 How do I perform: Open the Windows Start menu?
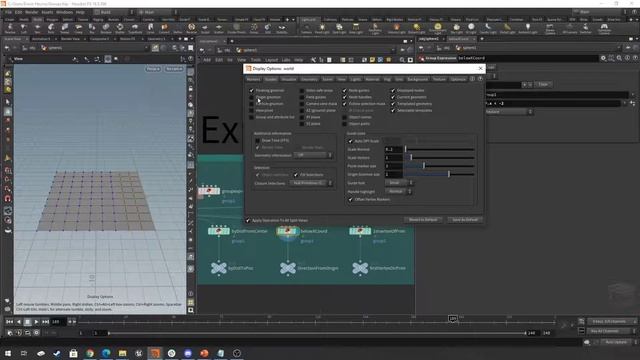(8, 353)
